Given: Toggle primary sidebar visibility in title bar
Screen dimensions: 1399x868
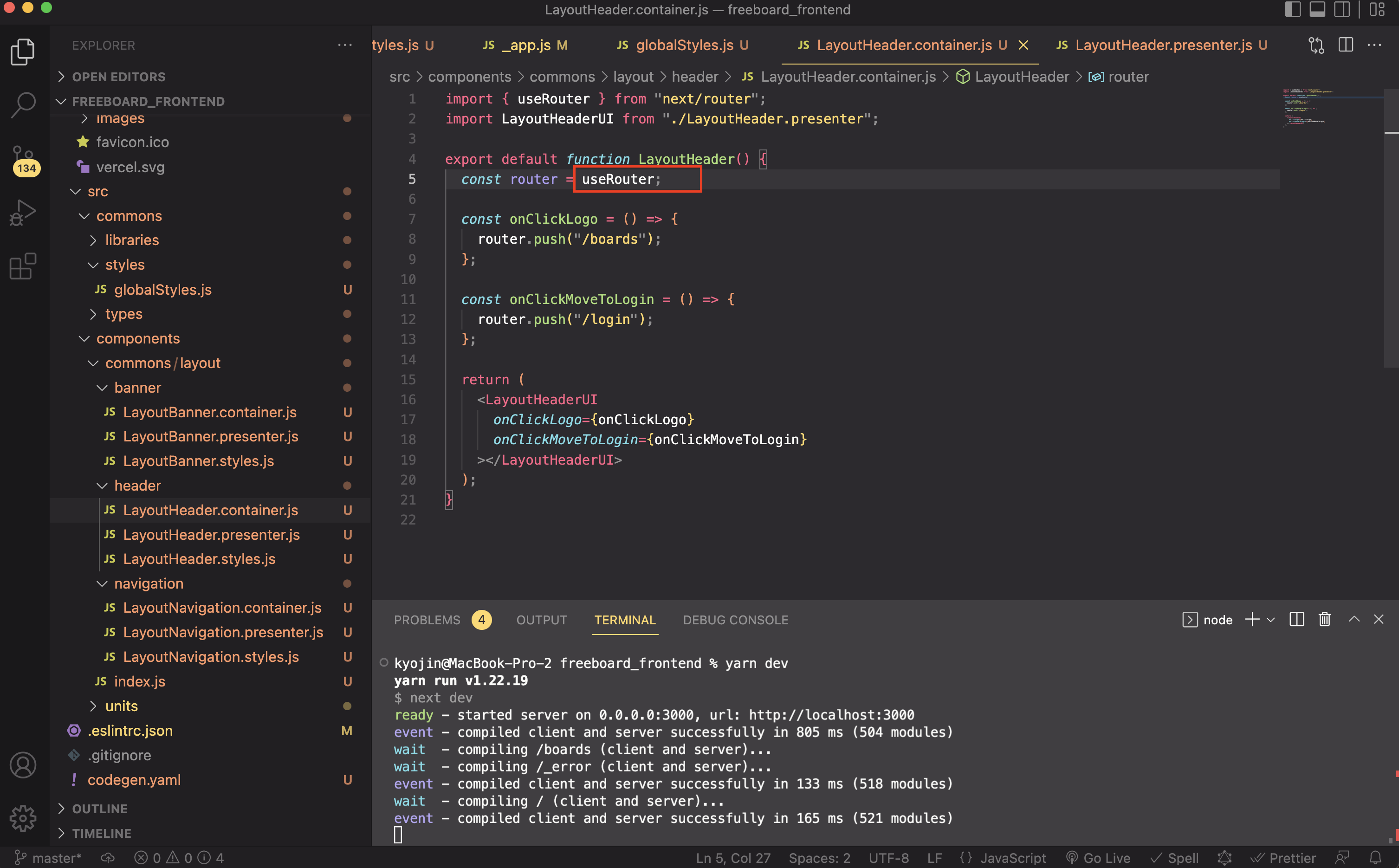Looking at the screenshot, I should point(1292,10).
